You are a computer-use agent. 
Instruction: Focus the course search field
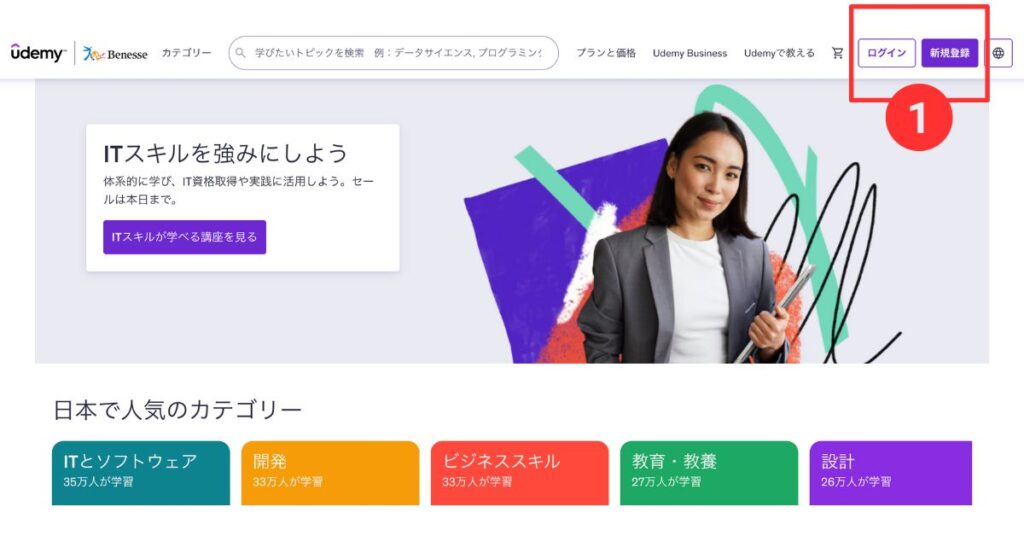tap(394, 53)
